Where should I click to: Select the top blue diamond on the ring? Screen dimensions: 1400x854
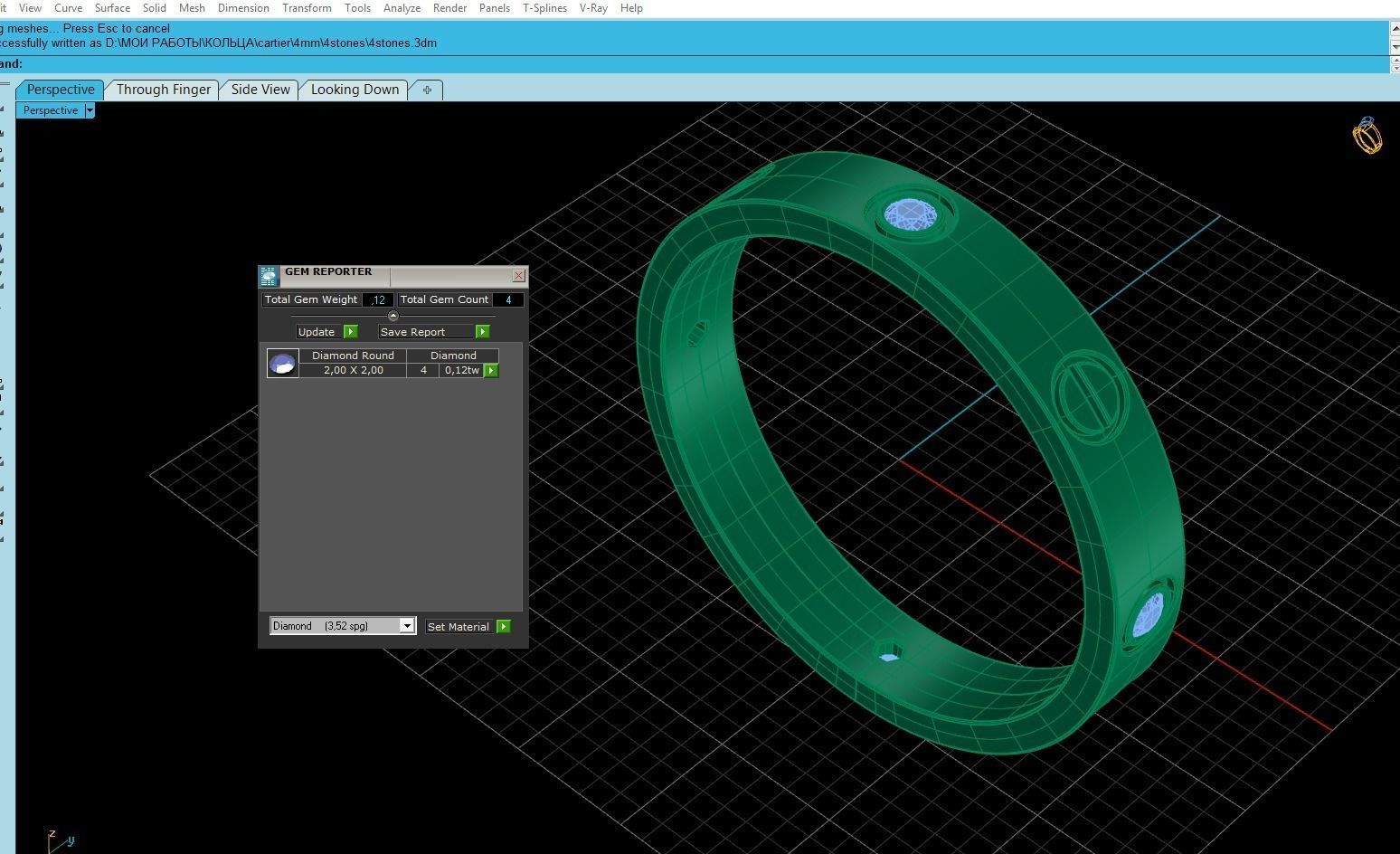[x=911, y=215]
